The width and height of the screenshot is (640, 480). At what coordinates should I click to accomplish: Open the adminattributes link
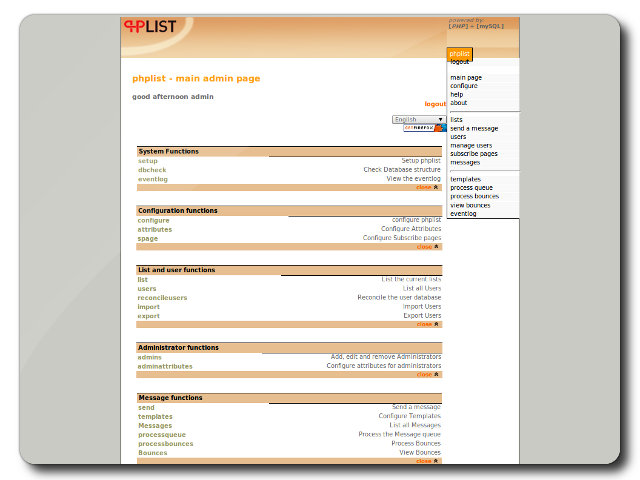[x=165, y=366]
